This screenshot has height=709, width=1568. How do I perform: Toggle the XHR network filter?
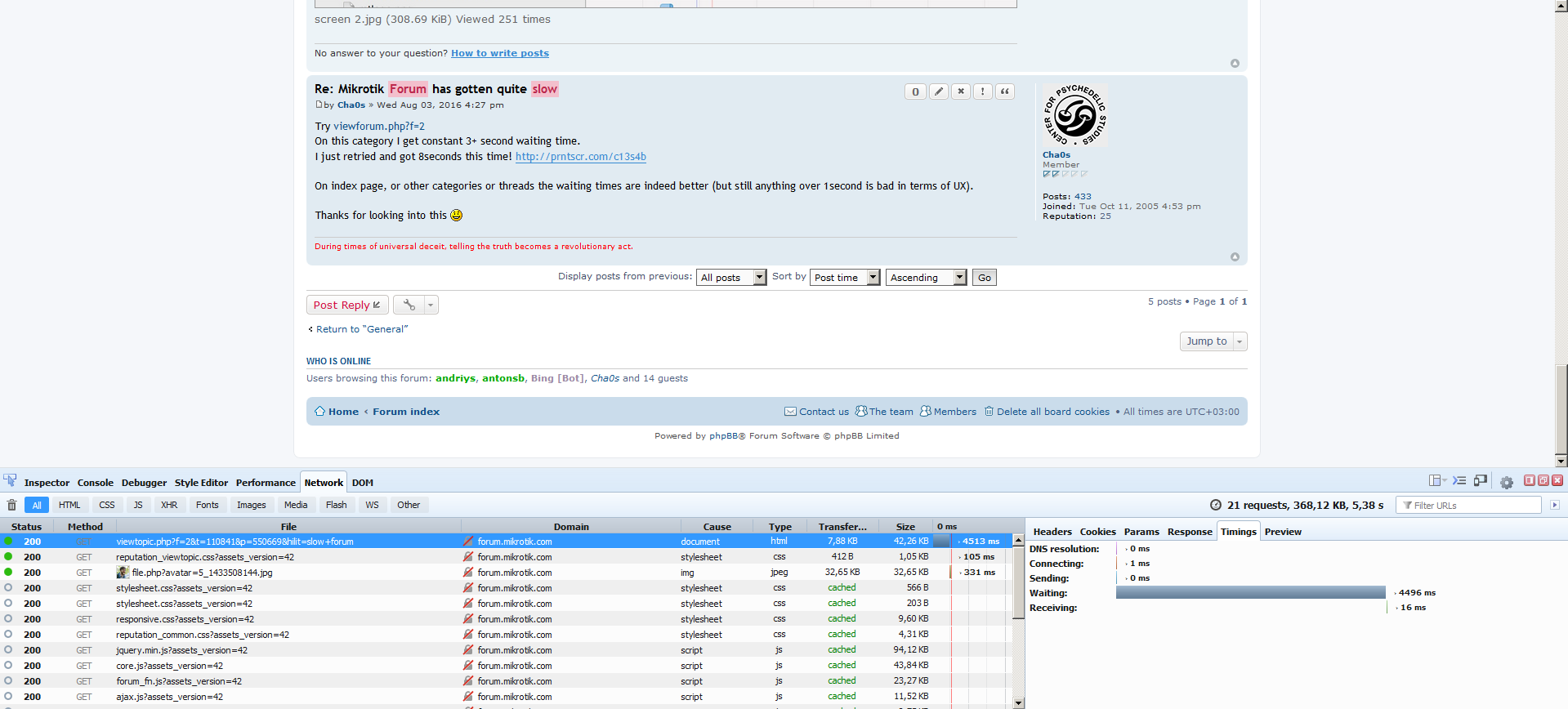coord(169,505)
